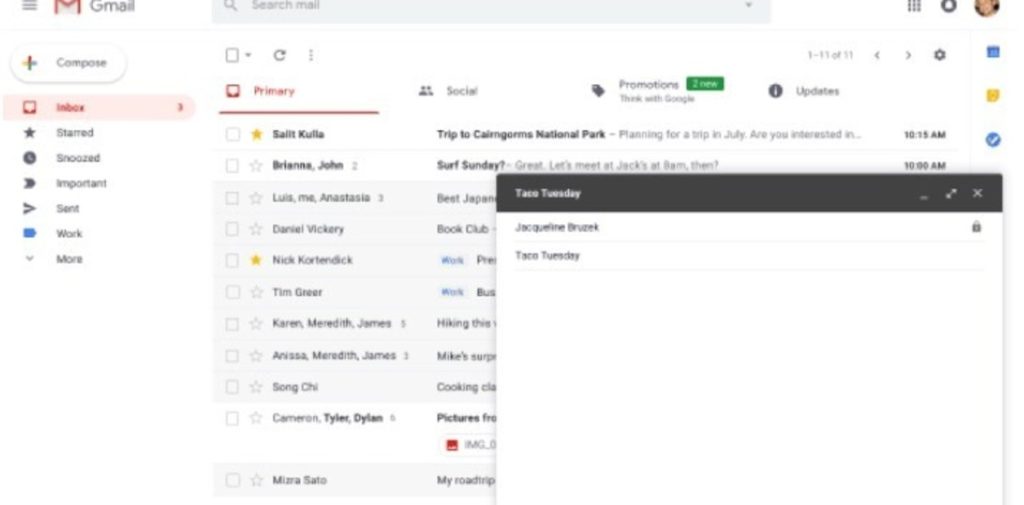The width and height of the screenshot is (1024, 505).
Task: Click the Taco Tuesday subject field
Action: pyautogui.click(x=749, y=255)
